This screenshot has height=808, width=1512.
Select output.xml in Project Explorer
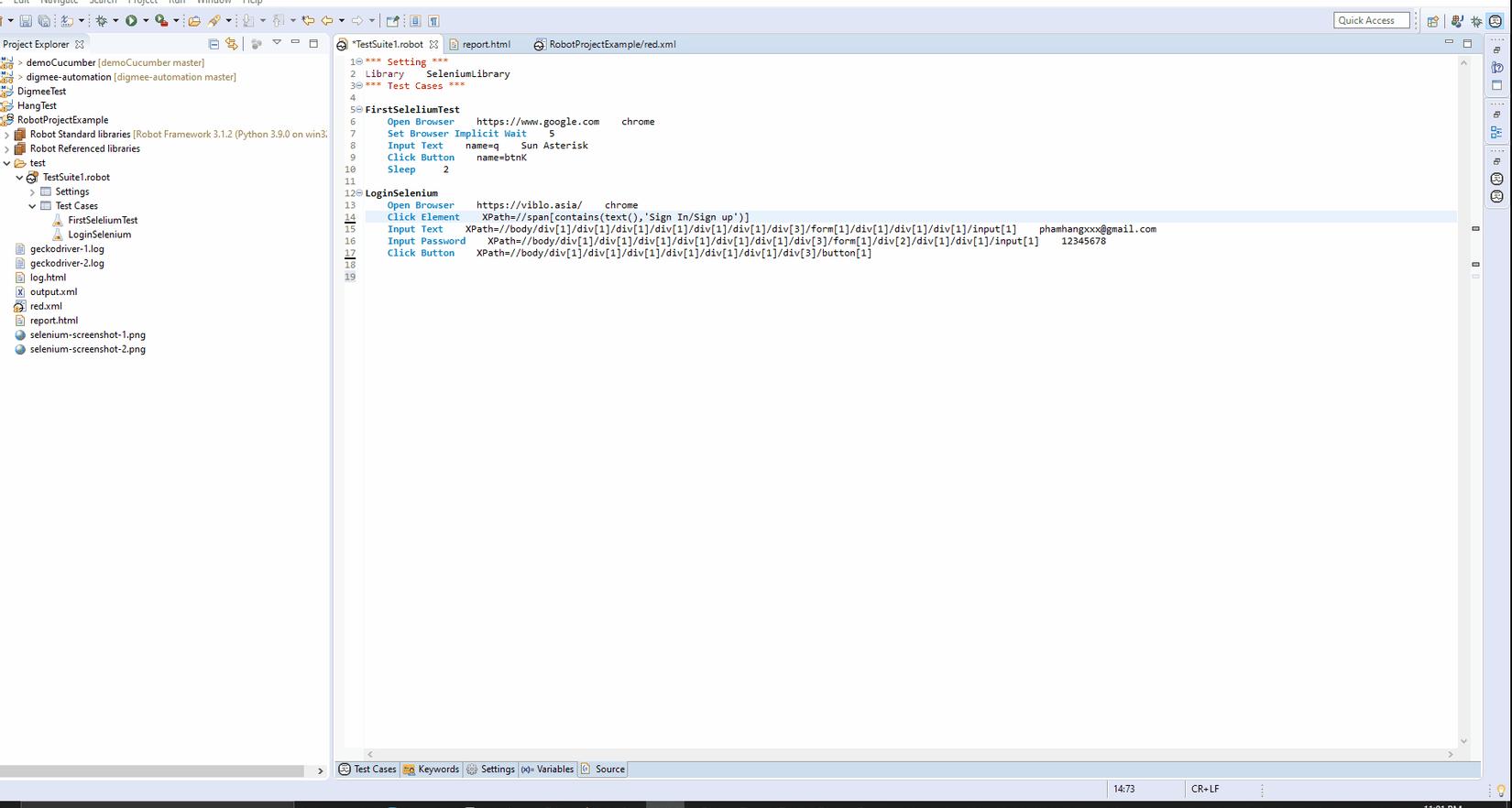click(53, 291)
